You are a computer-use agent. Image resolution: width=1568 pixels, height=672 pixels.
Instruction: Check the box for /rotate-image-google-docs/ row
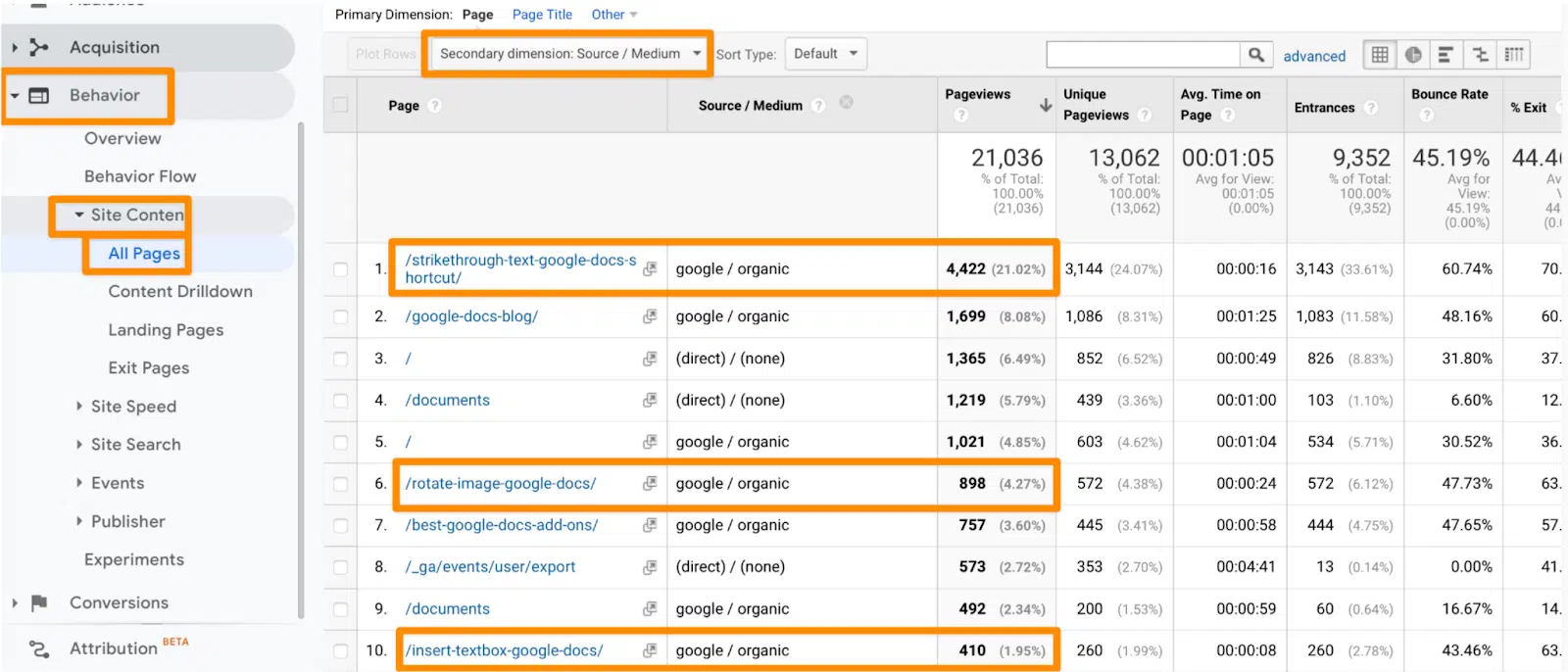click(x=340, y=484)
